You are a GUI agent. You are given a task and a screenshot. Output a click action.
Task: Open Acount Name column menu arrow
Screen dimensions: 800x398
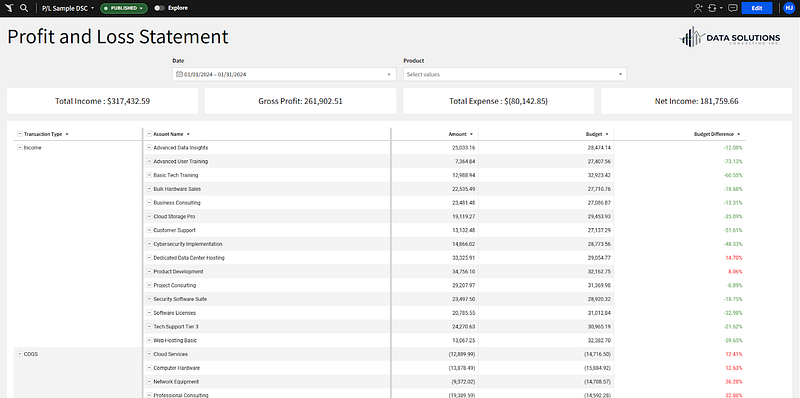(x=188, y=134)
